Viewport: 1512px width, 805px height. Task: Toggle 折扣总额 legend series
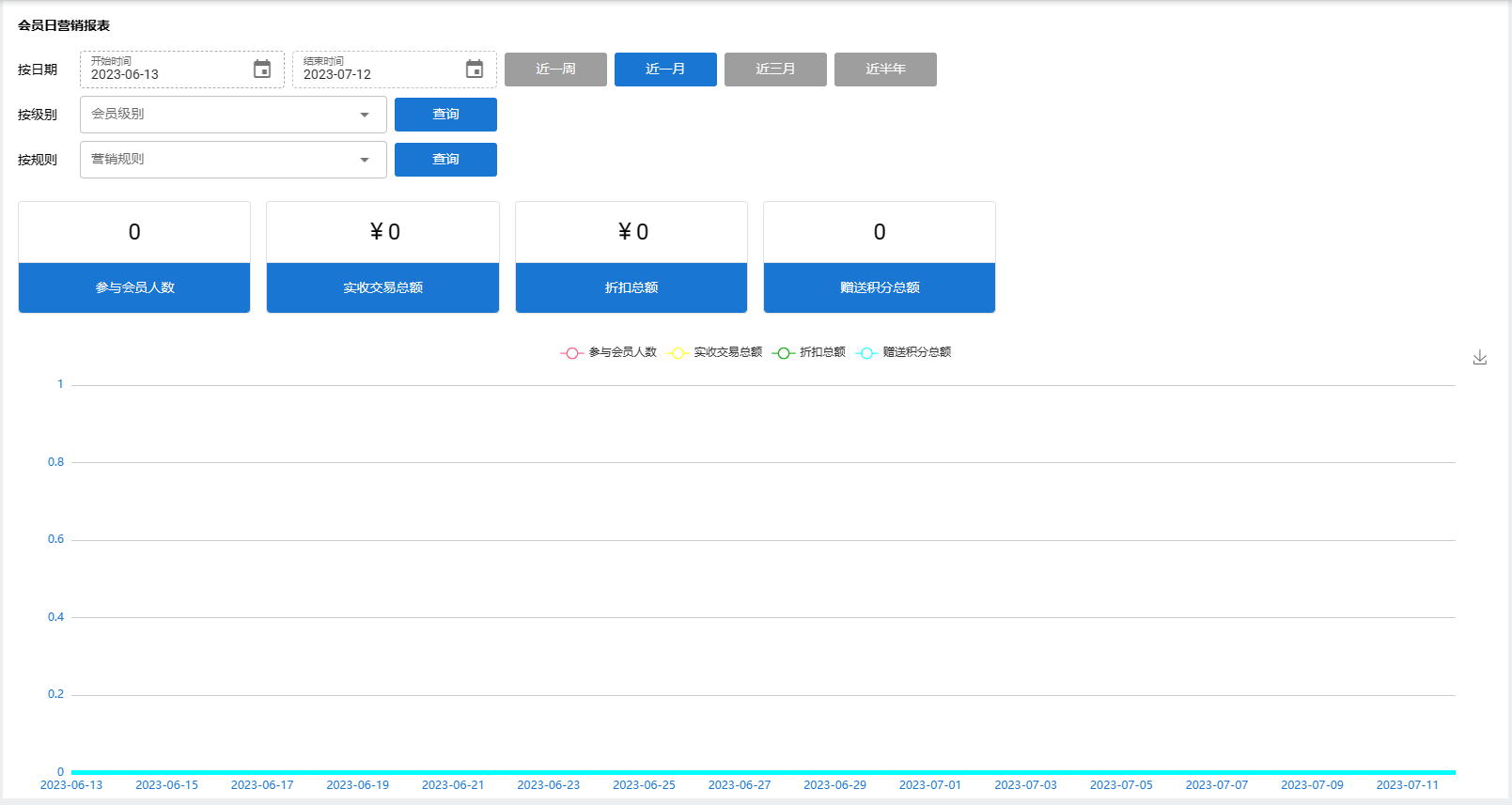(x=809, y=352)
